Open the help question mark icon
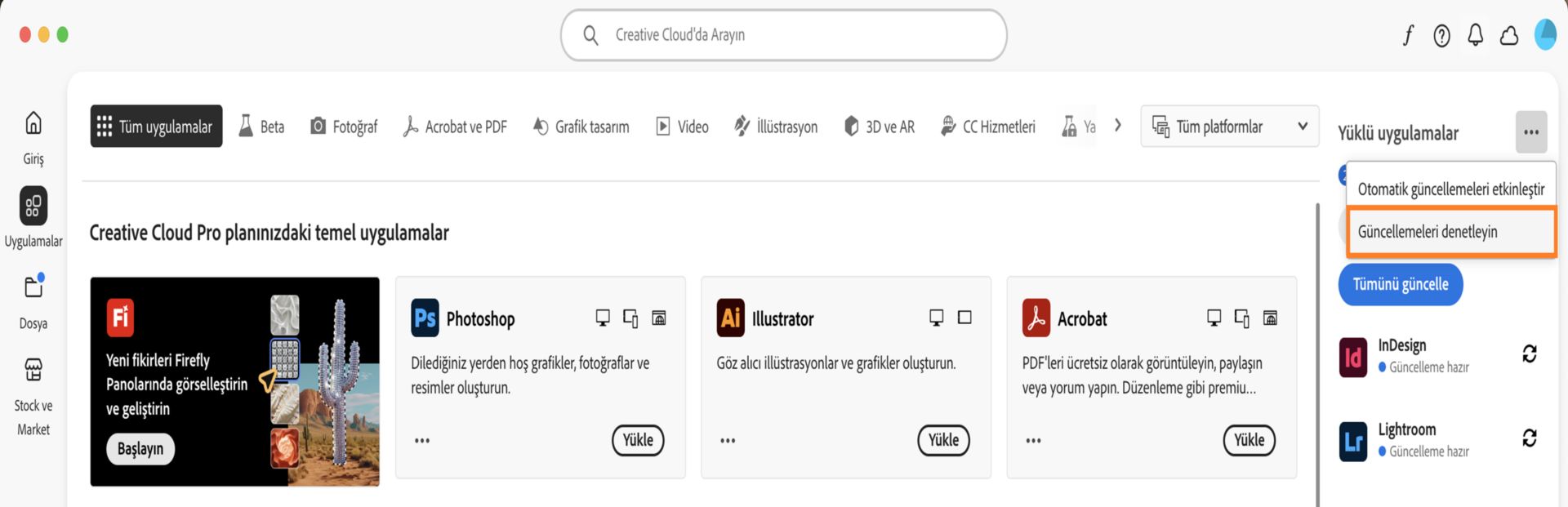Screen dimensions: 1568x507 pos(1441,36)
